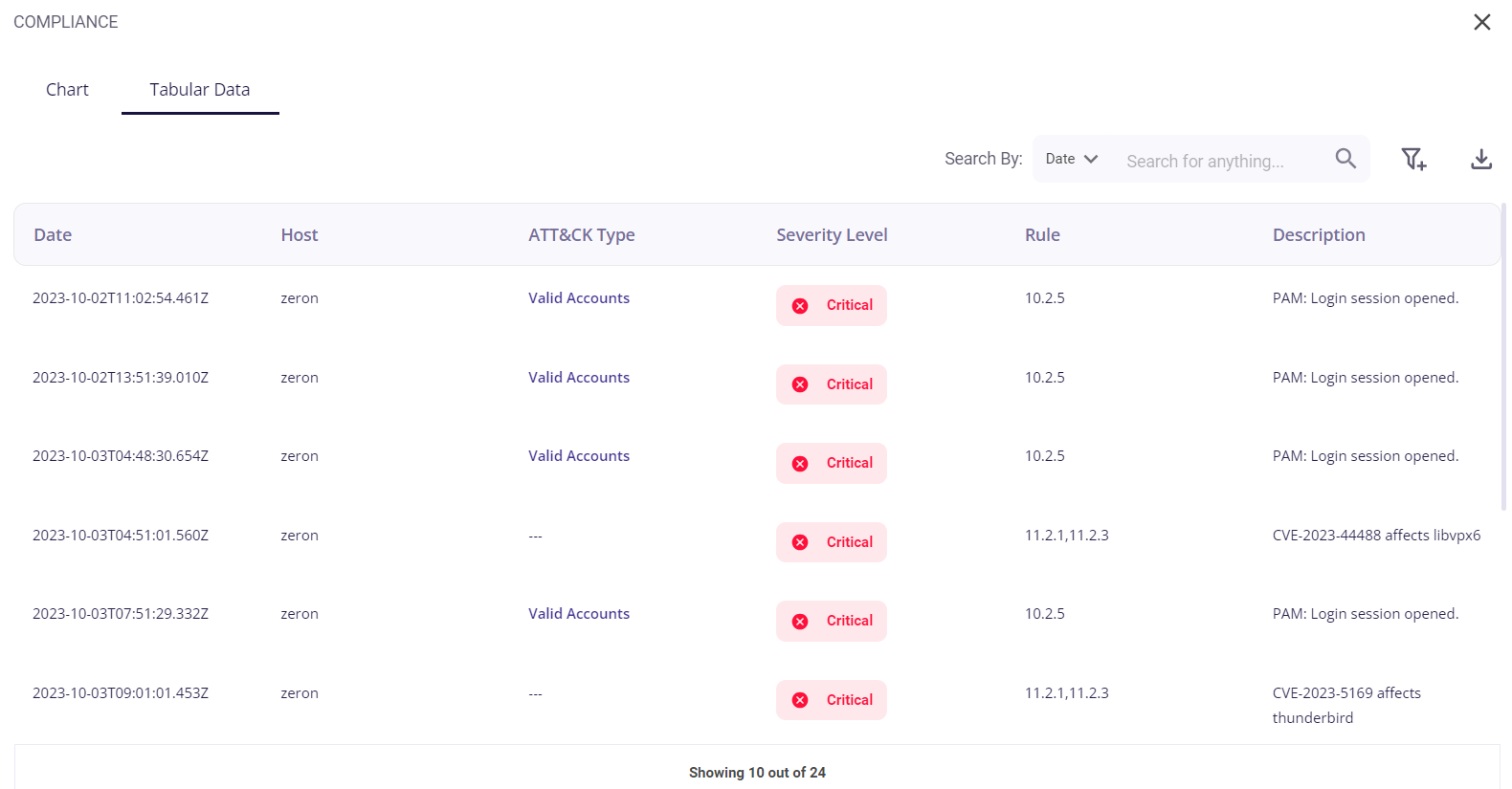This screenshot has width=1512, height=789.
Task: Click the magnifier search icon
Action: pyautogui.click(x=1345, y=159)
